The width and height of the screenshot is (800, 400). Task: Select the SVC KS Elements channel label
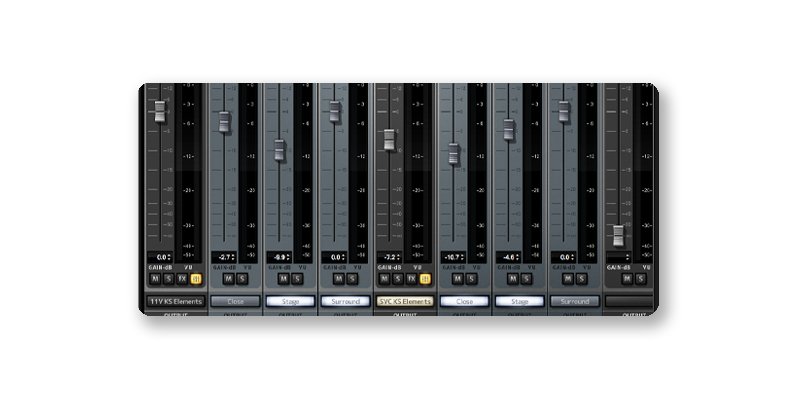click(405, 300)
